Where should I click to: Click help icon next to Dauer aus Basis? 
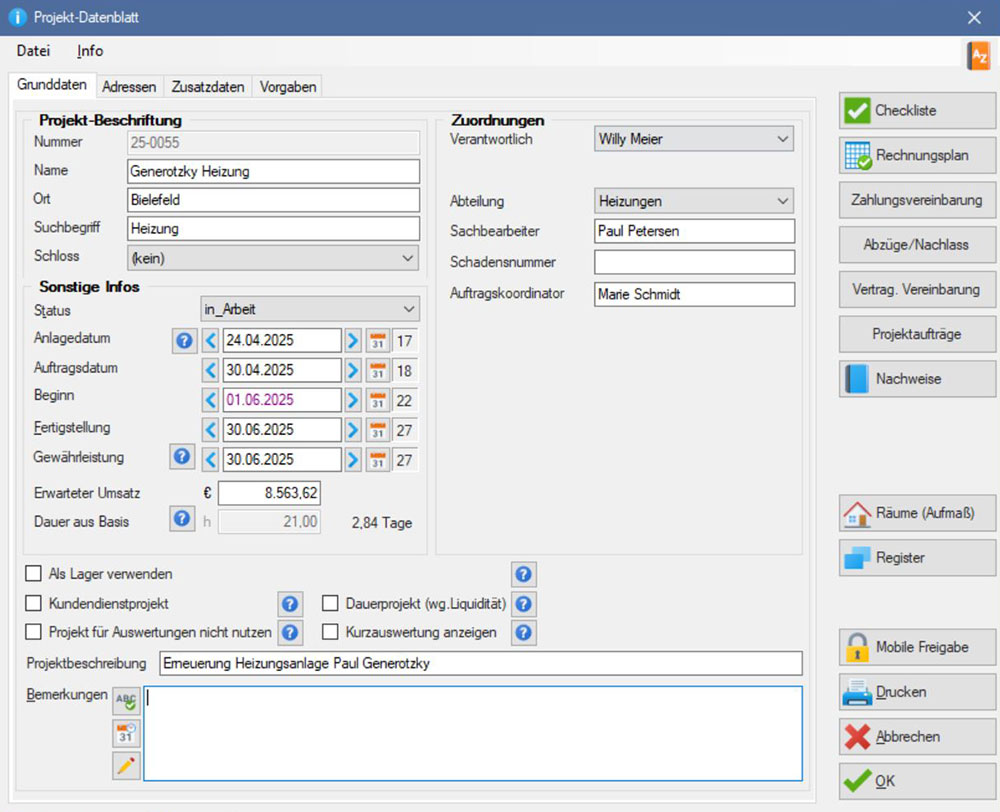(x=183, y=520)
